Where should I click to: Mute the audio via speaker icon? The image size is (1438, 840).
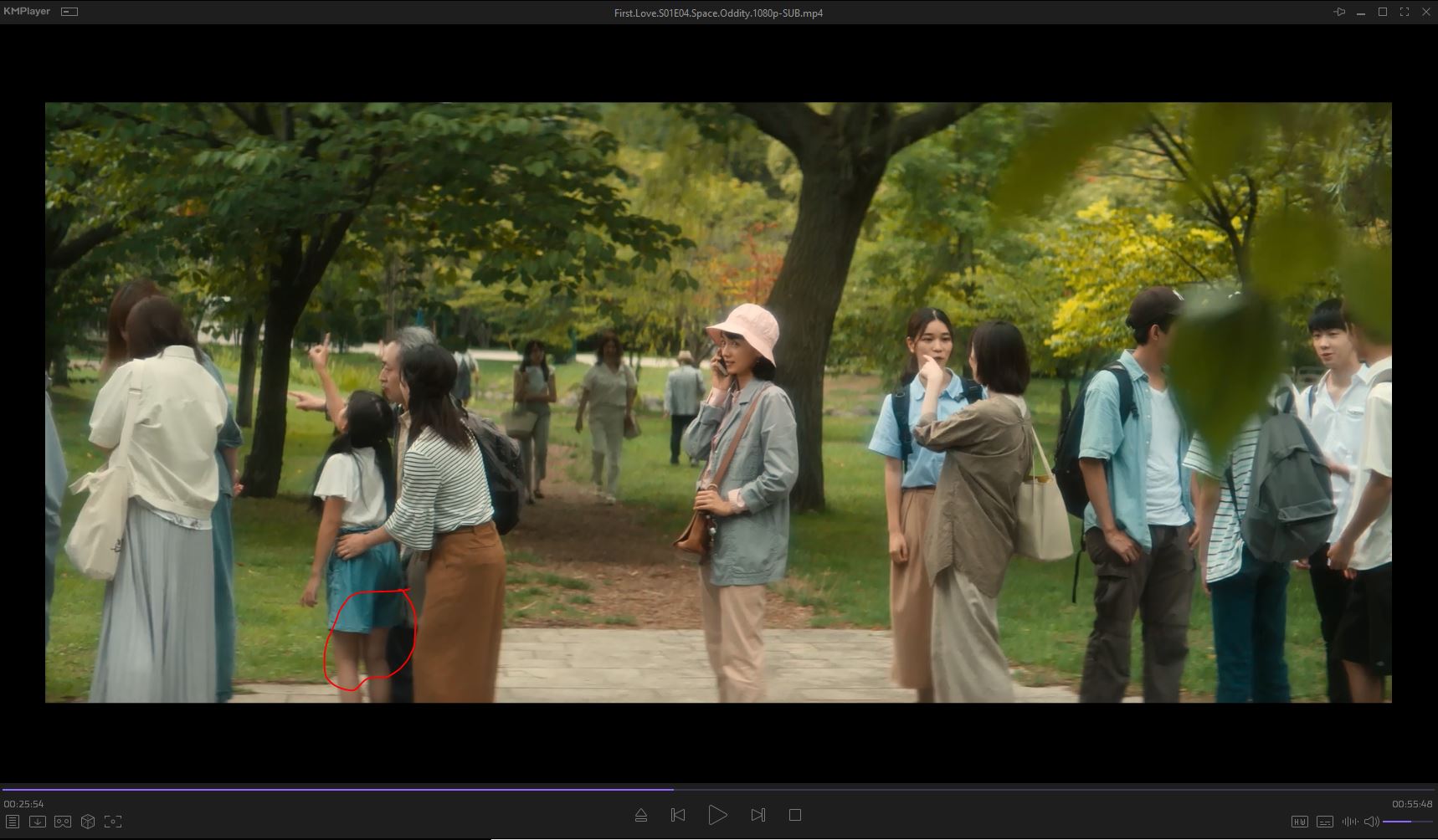click(1371, 822)
